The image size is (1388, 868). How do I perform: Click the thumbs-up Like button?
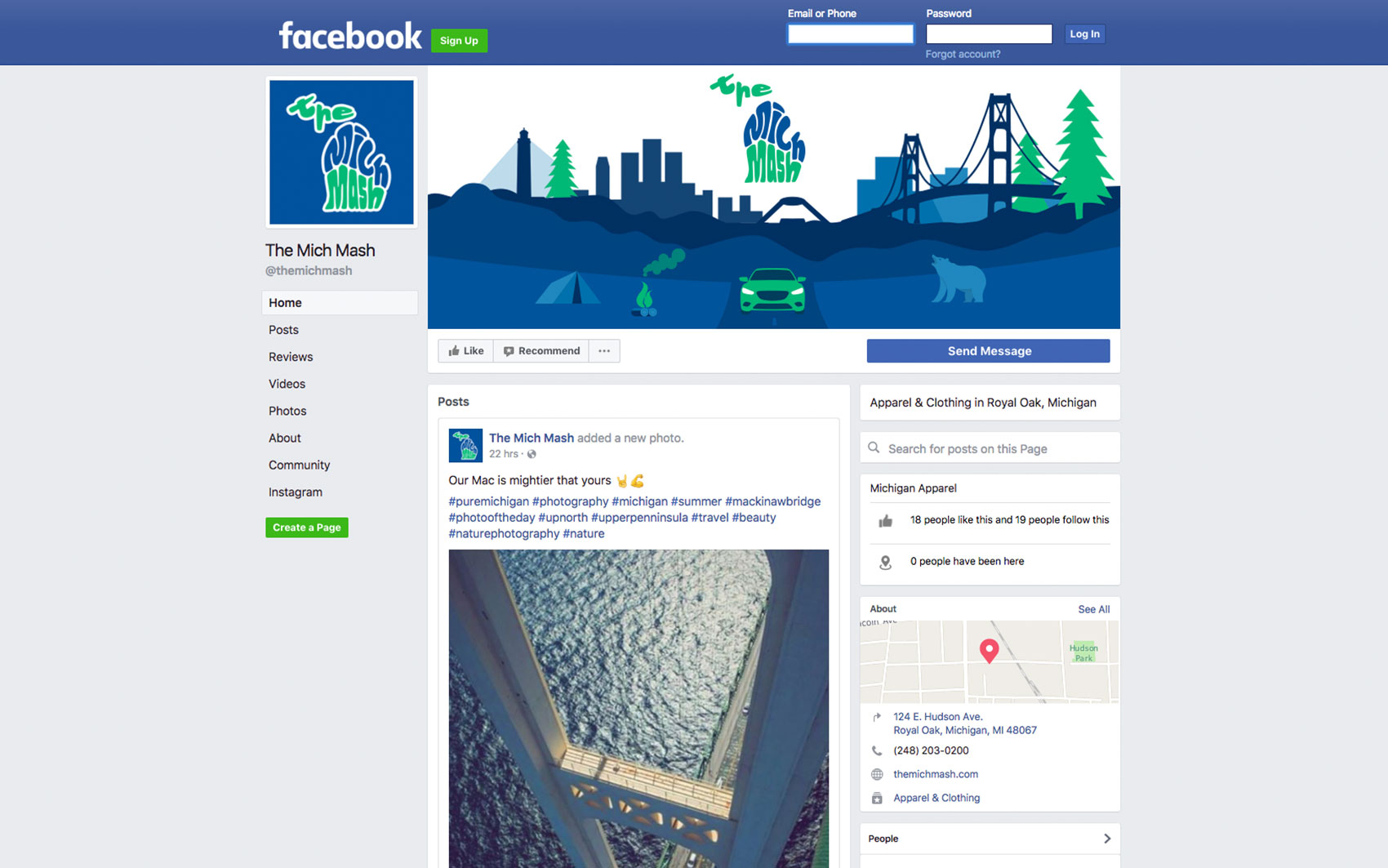(x=465, y=351)
